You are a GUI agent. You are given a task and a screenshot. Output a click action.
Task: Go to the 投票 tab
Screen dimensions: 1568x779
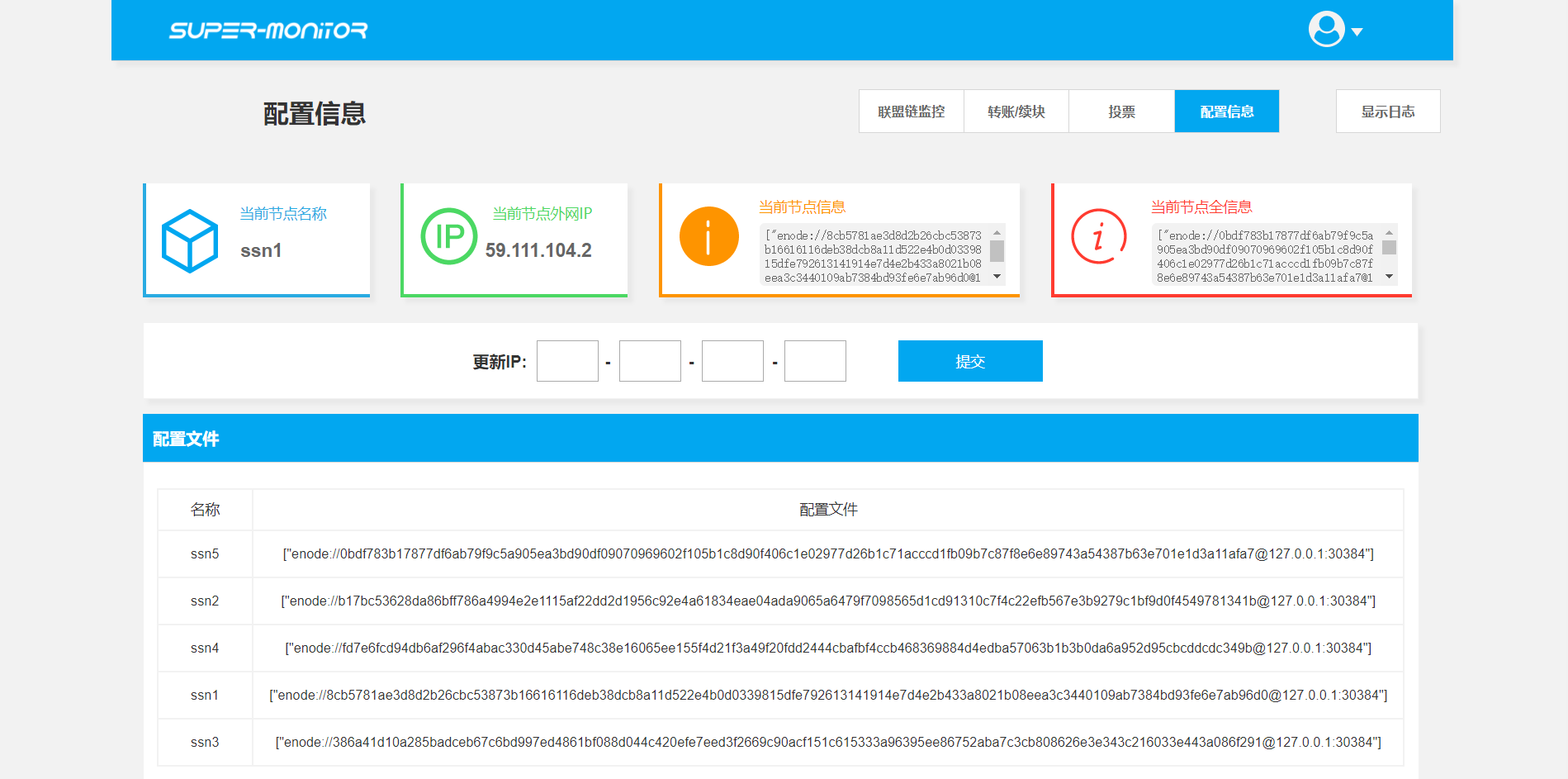click(x=1121, y=112)
